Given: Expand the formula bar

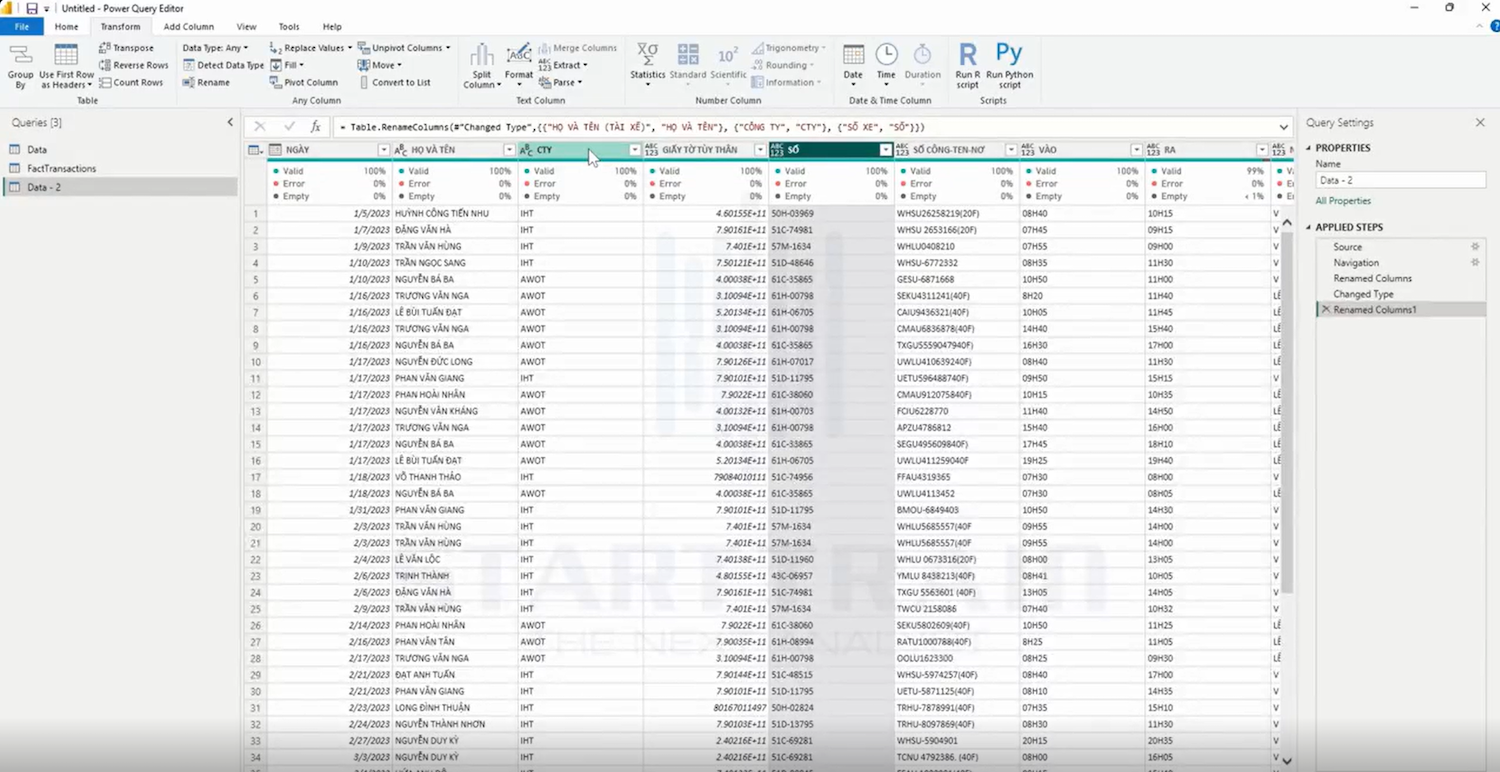Looking at the screenshot, I should point(1284,127).
